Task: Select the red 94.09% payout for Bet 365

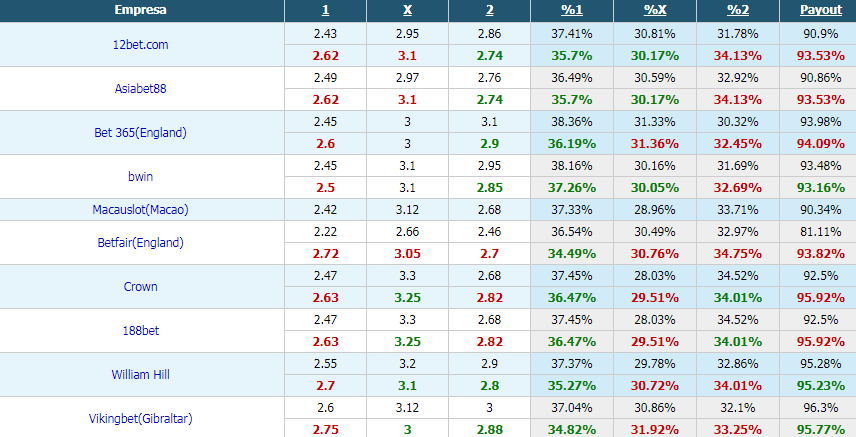Action: pyautogui.click(x=821, y=144)
